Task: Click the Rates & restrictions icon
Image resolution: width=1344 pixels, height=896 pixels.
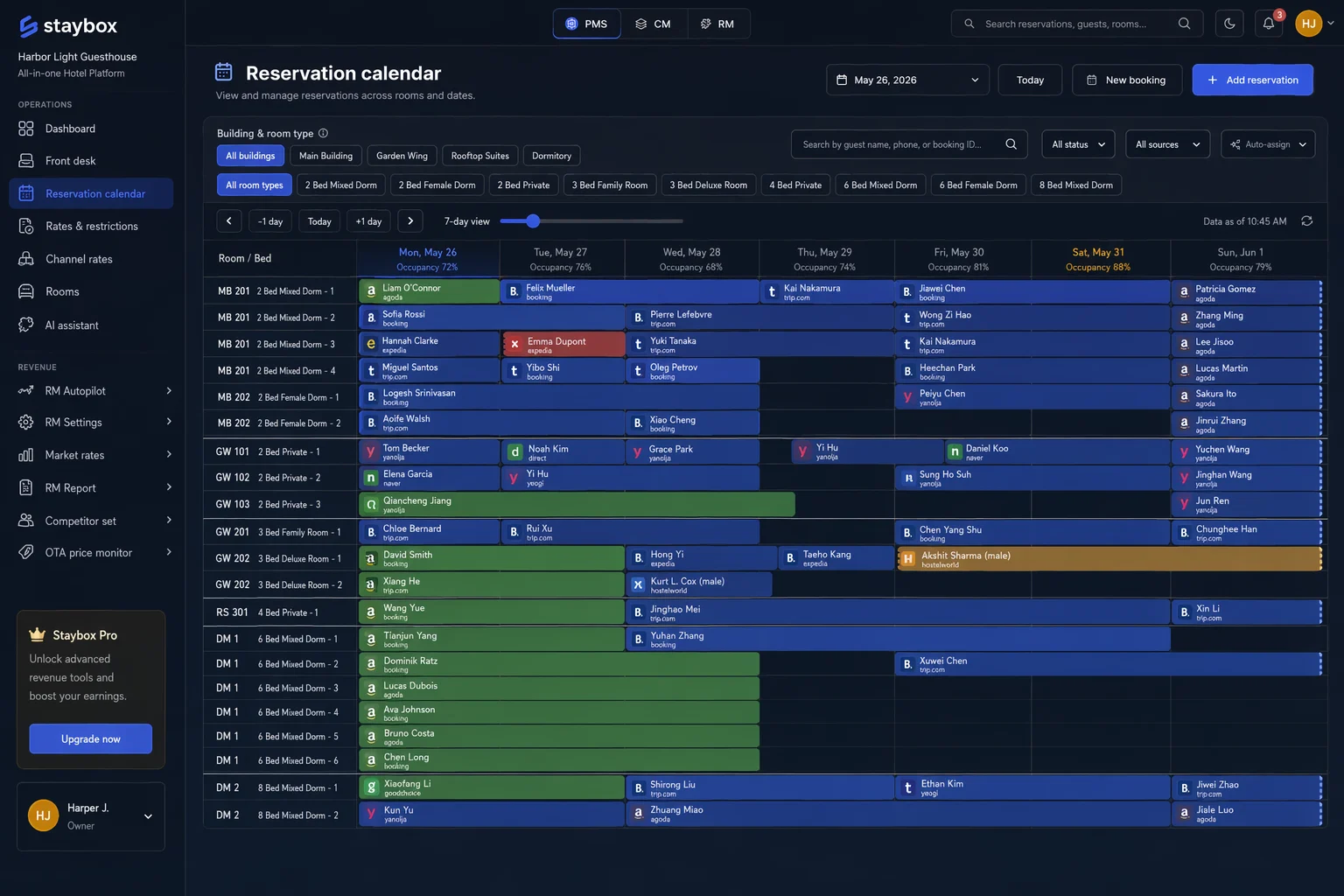Action: pos(26,226)
